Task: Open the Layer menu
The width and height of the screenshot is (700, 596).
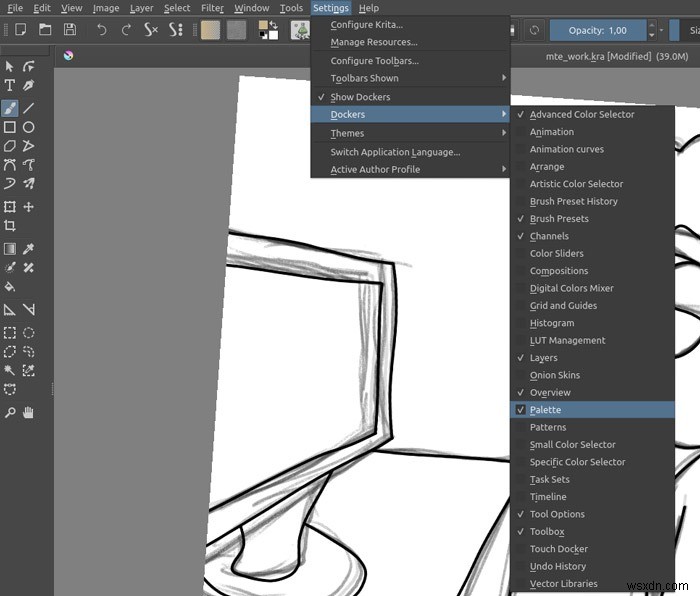Action: tap(142, 8)
